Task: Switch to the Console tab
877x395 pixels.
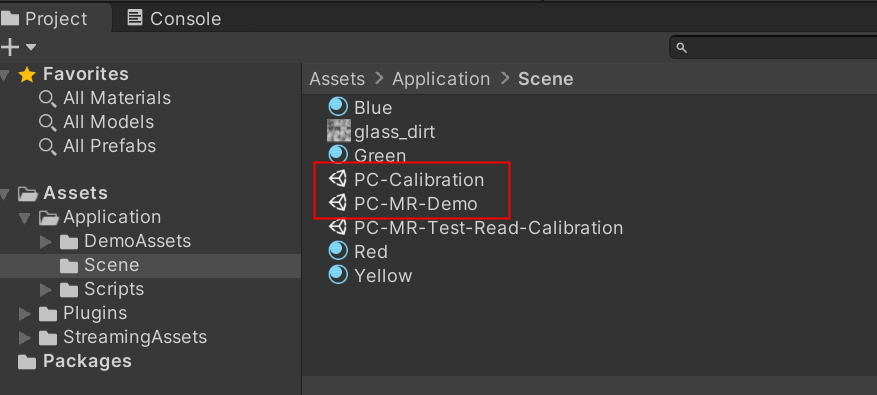Action: 174,18
